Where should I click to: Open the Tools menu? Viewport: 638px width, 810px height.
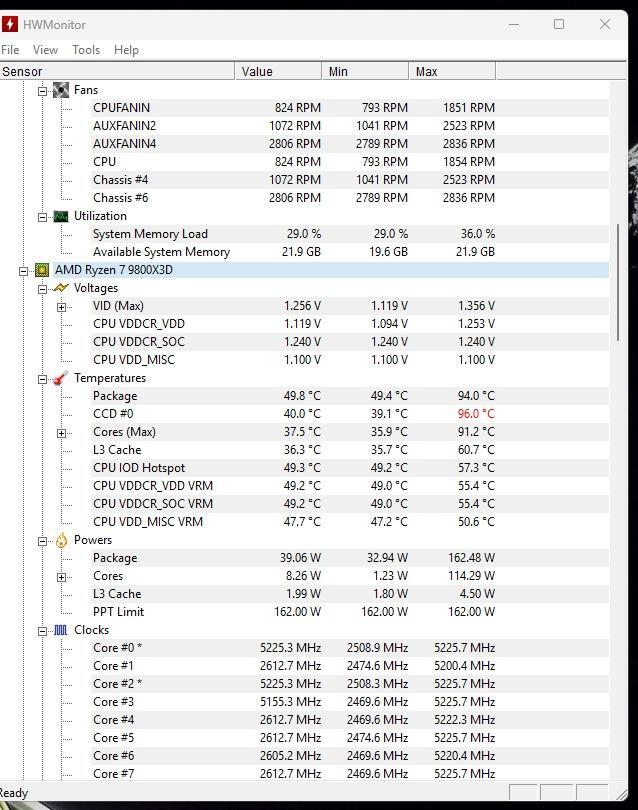pyautogui.click(x=86, y=50)
